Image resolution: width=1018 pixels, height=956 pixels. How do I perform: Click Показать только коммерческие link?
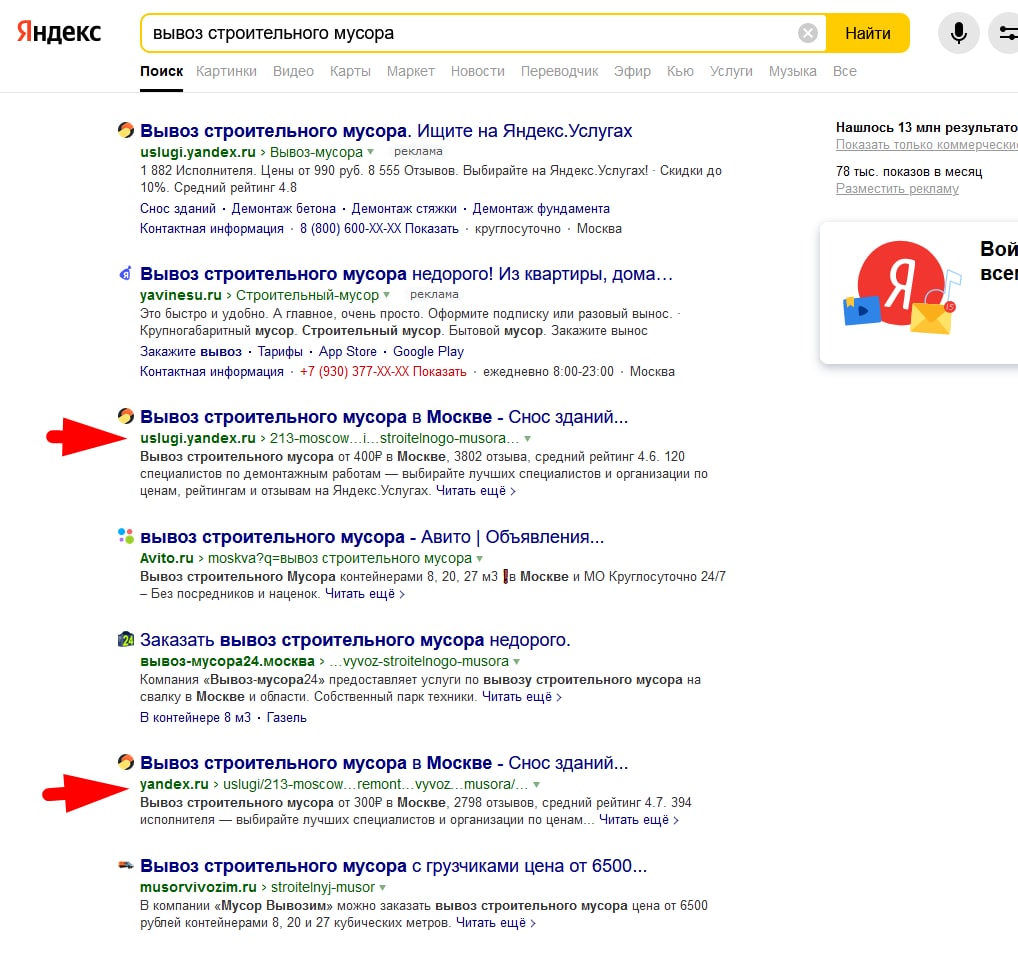point(927,145)
